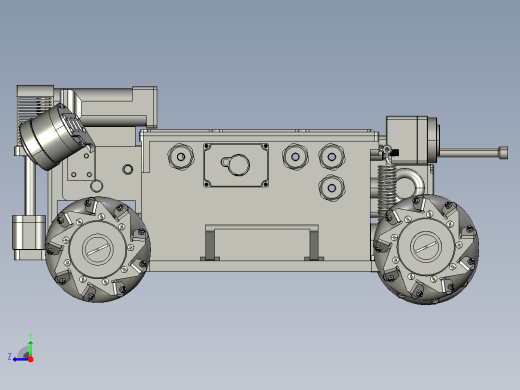
Task: Select the tilted cylindrical camera head
Action: pos(55,136)
